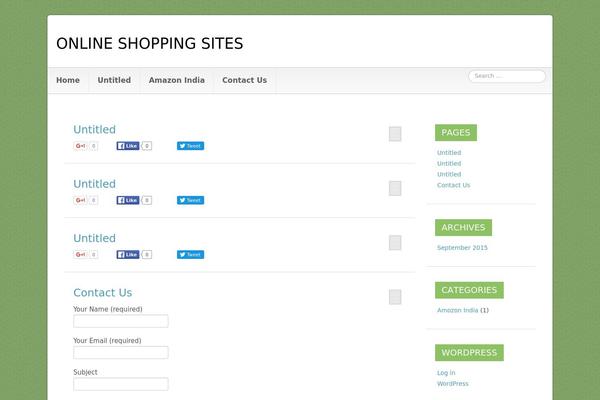The image size is (600, 400).
Task: Open Contact Us in the navigation bar
Action: pos(245,80)
